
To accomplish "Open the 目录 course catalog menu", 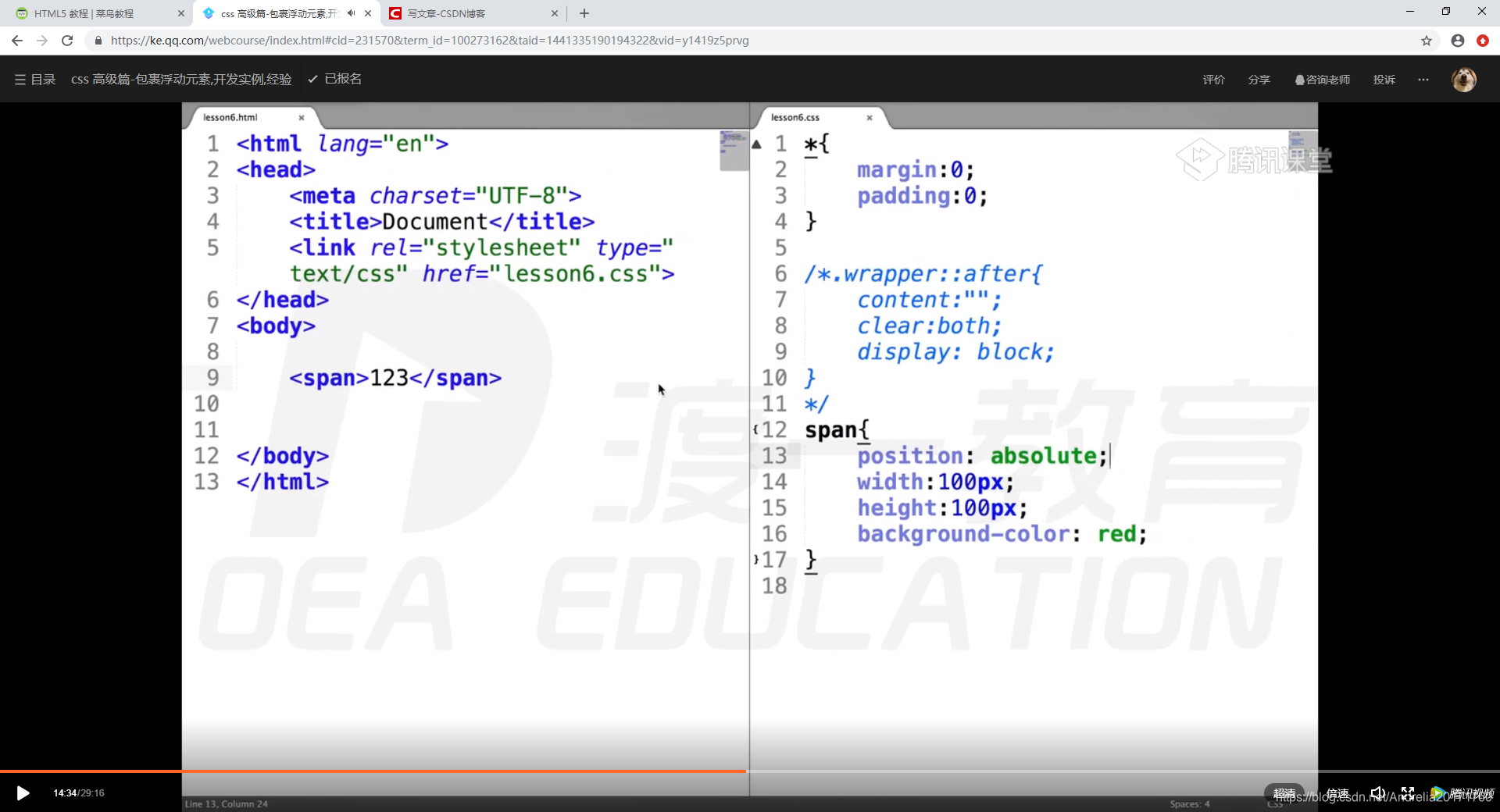I will coord(35,79).
